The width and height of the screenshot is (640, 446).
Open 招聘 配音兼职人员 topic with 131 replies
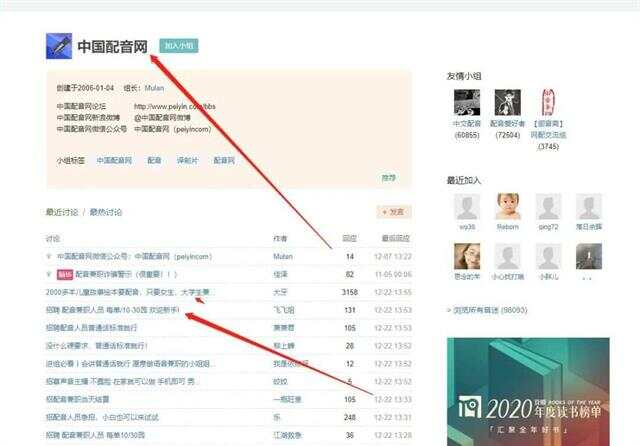pyautogui.click(x=113, y=310)
